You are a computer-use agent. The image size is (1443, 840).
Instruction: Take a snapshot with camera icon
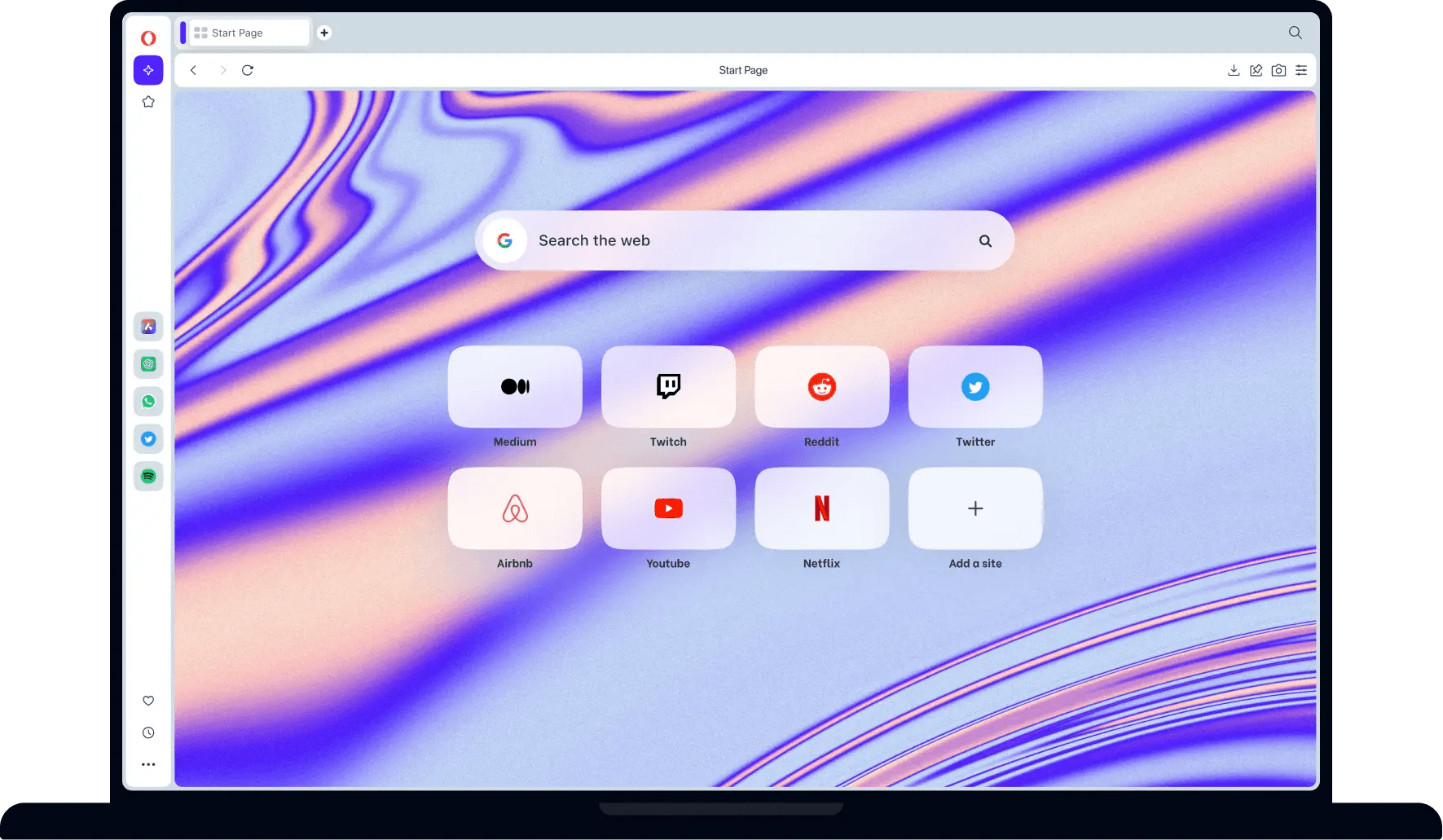pyautogui.click(x=1278, y=70)
